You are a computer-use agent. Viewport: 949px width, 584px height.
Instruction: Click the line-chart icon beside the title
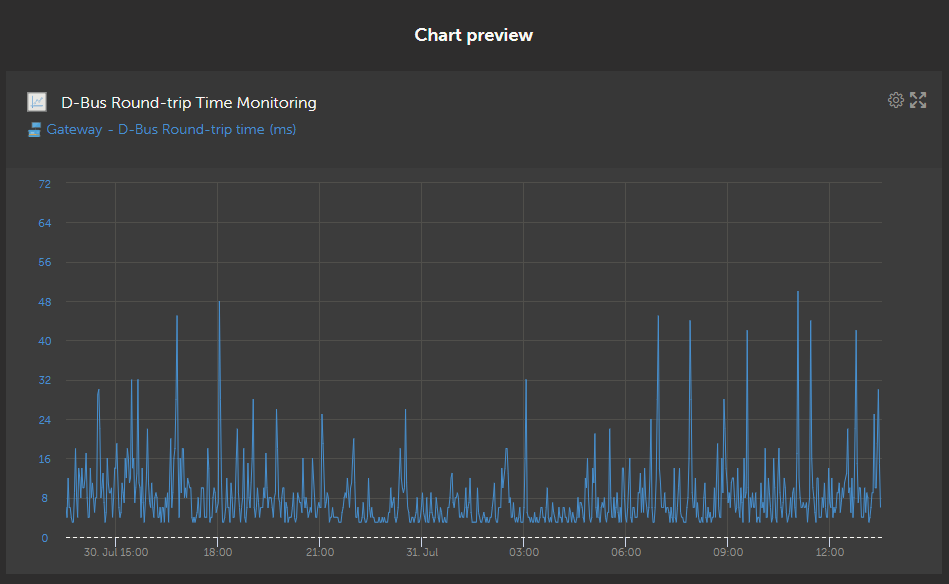click(x=37, y=102)
